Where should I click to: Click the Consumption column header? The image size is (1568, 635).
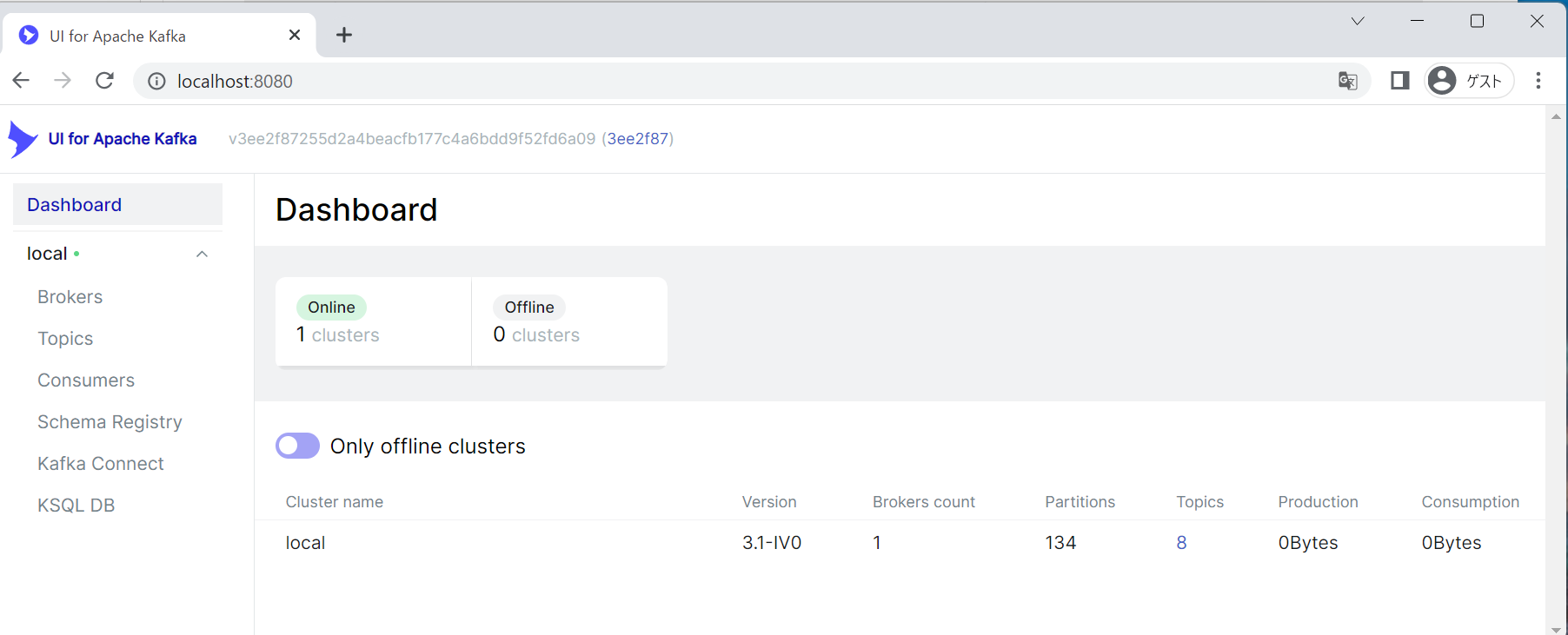point(1471,502)
